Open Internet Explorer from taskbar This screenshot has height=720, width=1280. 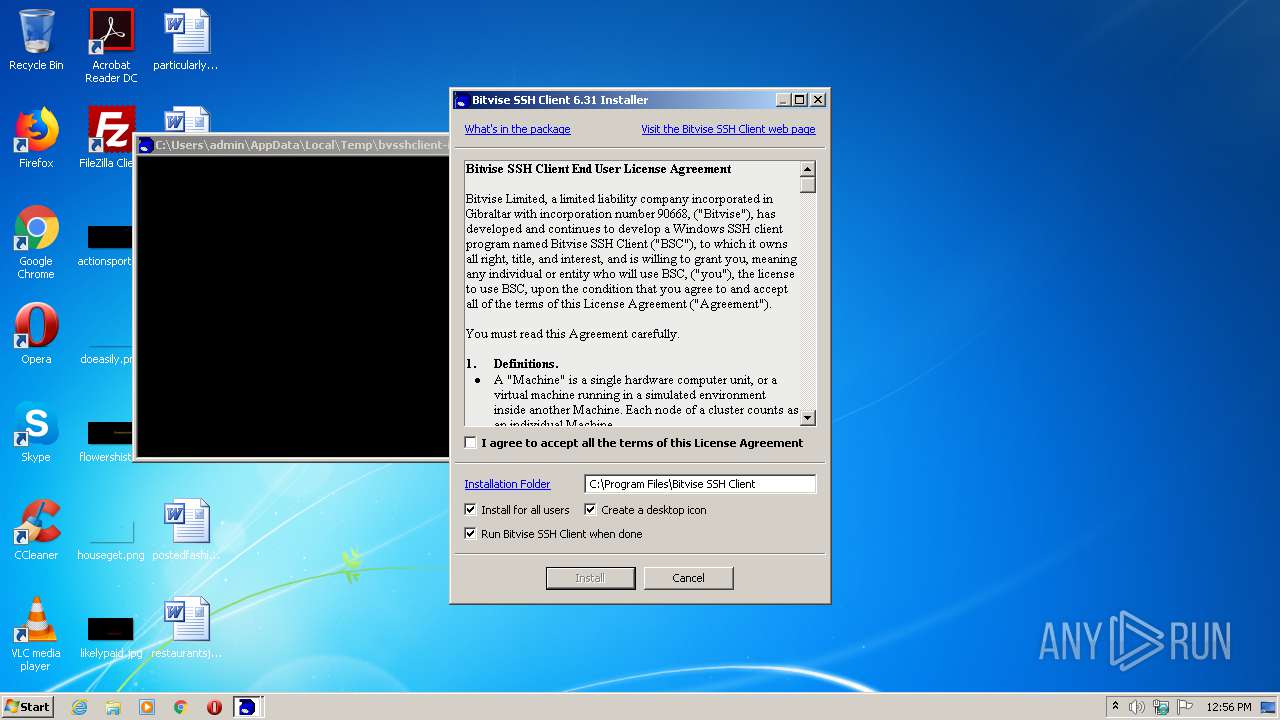79,707
